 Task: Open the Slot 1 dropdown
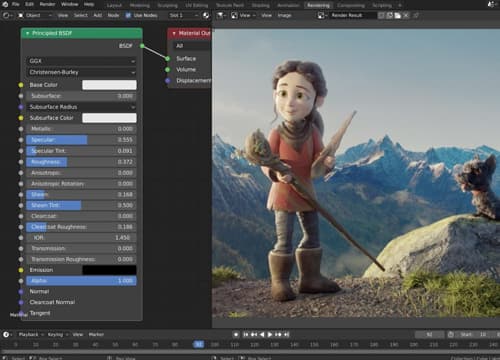coord(184,15)
